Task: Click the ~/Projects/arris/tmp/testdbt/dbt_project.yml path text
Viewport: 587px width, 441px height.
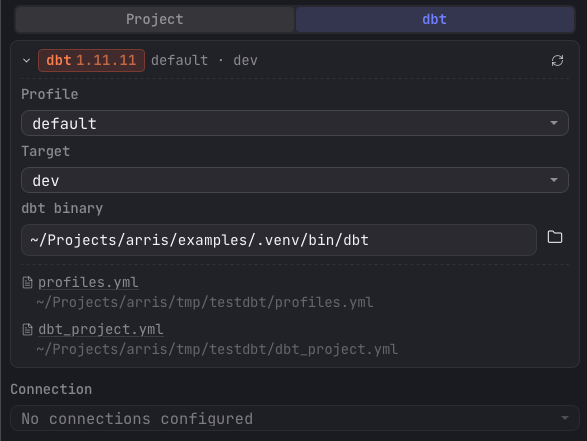Action: pyautogui.click(x=217, y=350)
